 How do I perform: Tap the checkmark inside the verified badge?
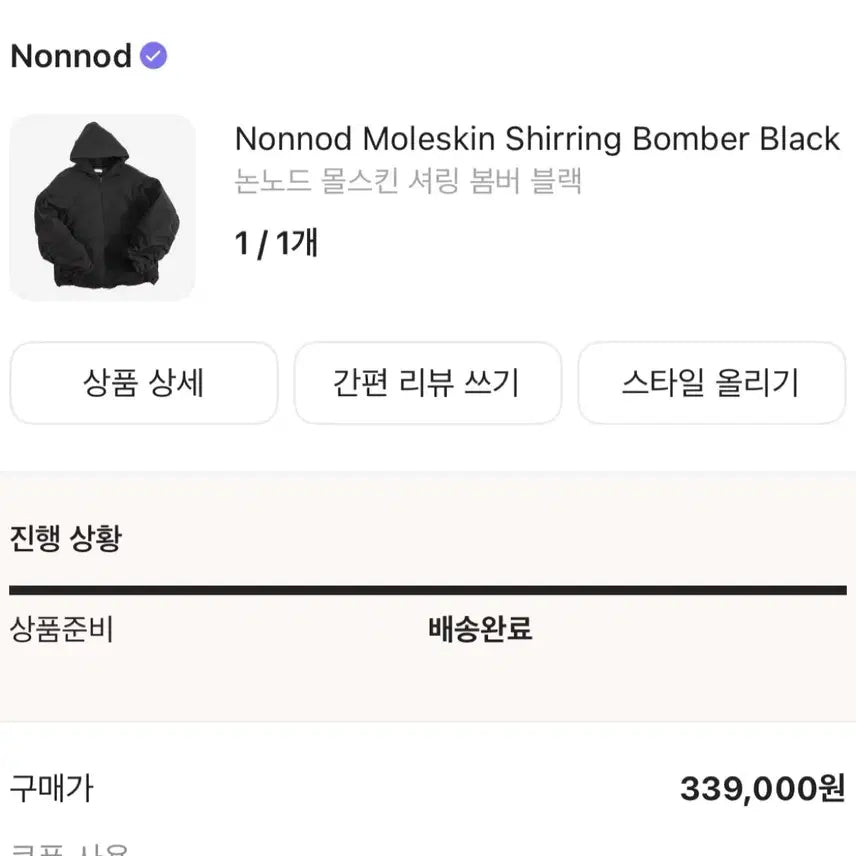(x=153, y=56)
